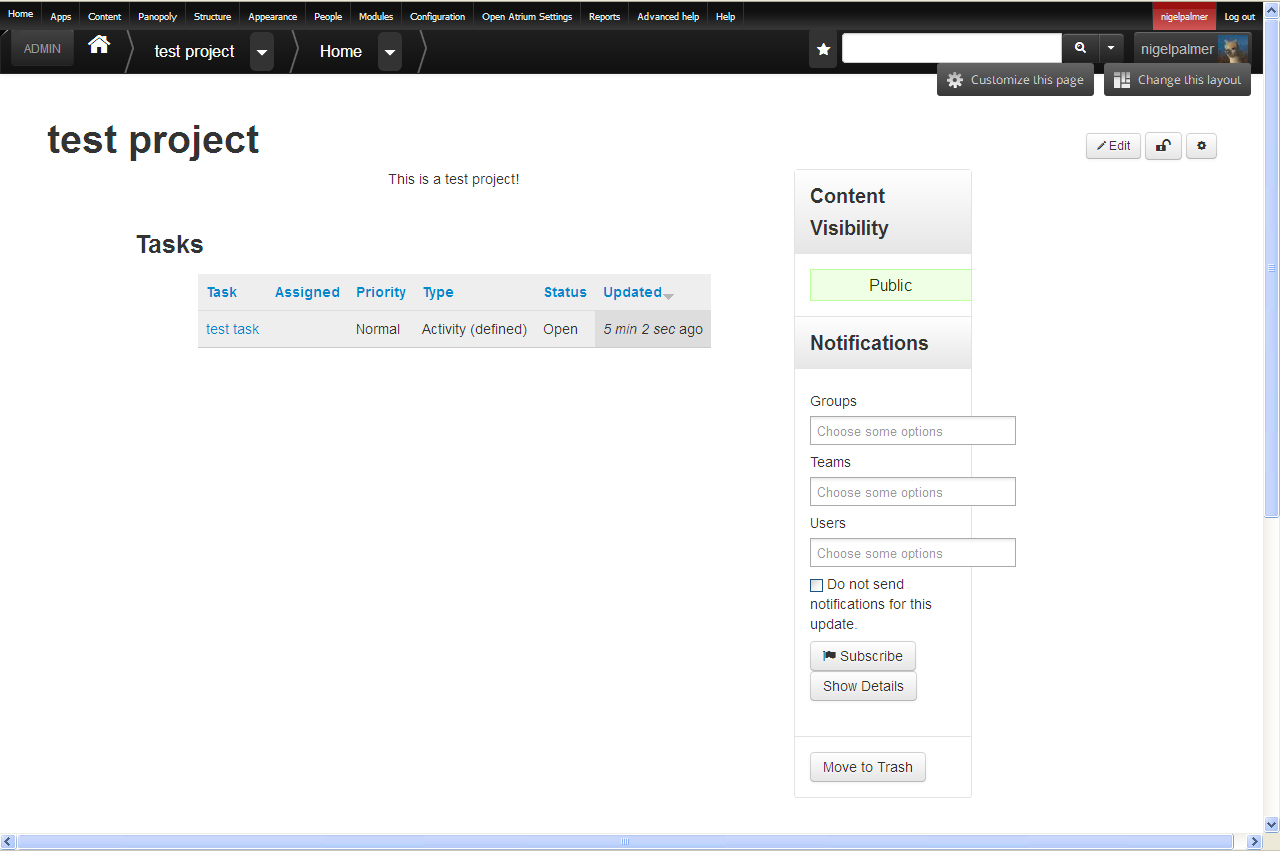Image resolution: width=1280 pixels, height=851 pixels.
Task: Open the search options dropdown arrow
Action: pos(1112,48)
